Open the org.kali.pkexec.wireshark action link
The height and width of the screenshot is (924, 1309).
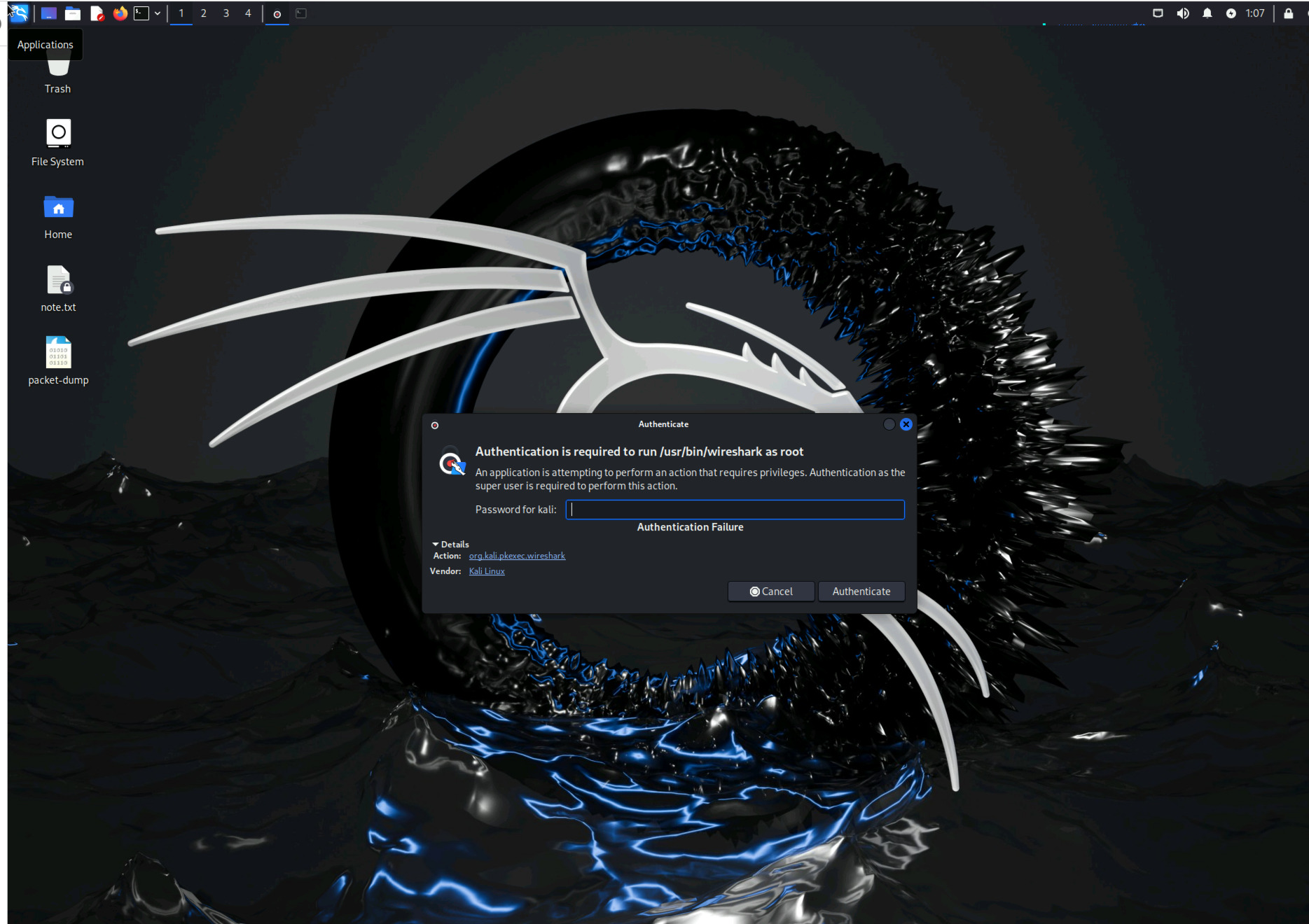pyautogui.click(x=517, y=556)
